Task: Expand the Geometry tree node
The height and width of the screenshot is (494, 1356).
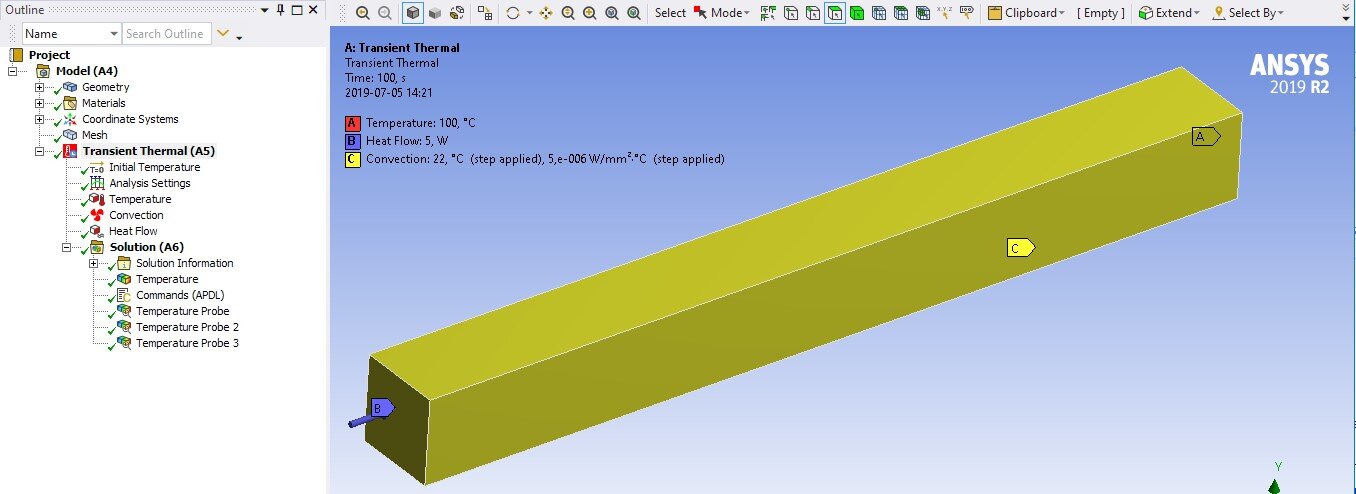Action: click(x=40, y=87)
